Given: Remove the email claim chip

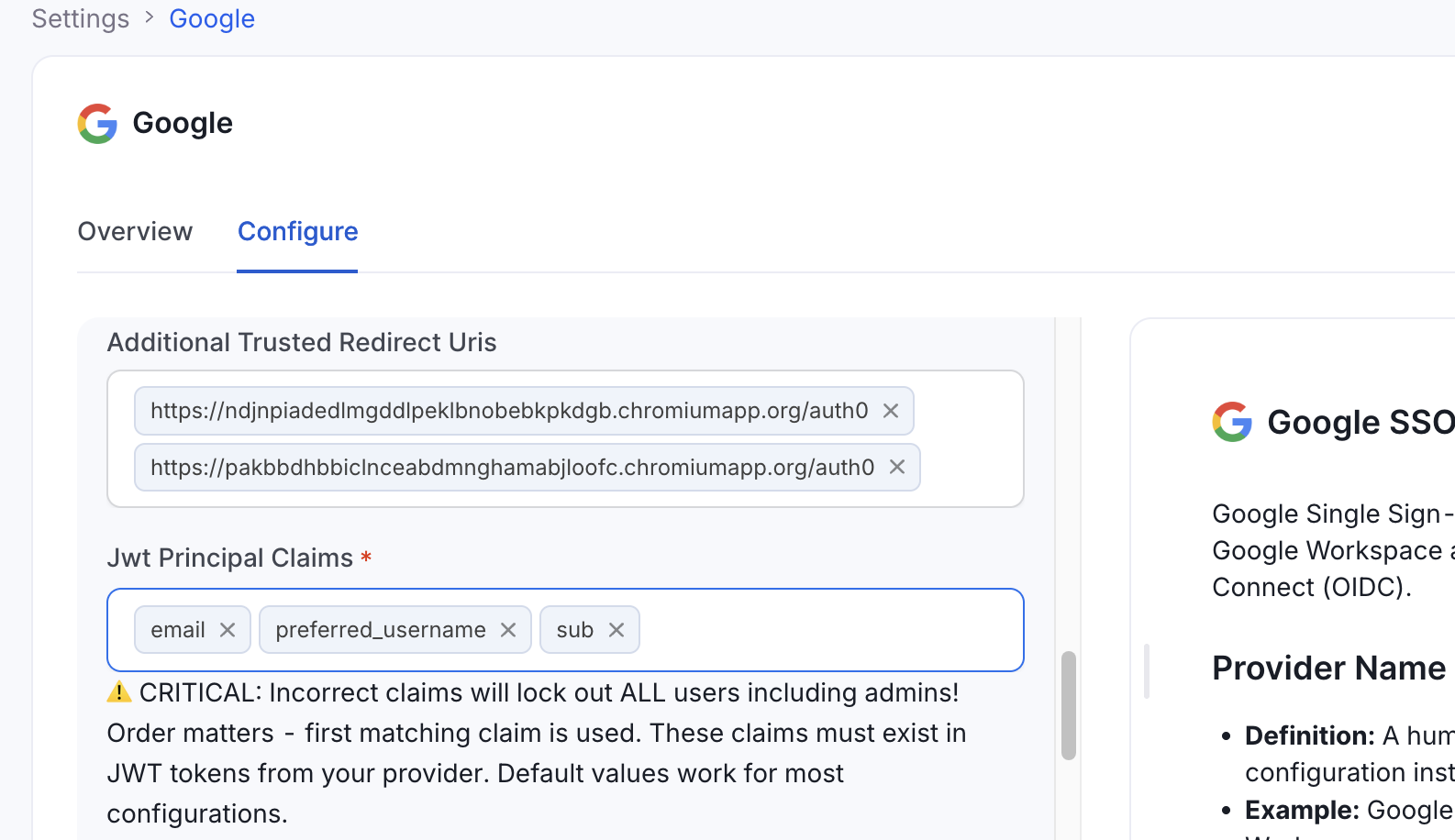Looking at the screenshot, I should 228,630.
